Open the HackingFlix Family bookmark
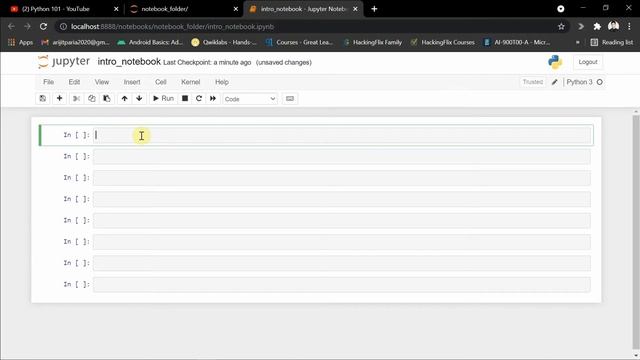The image size is (640, 360). [373, 42]
